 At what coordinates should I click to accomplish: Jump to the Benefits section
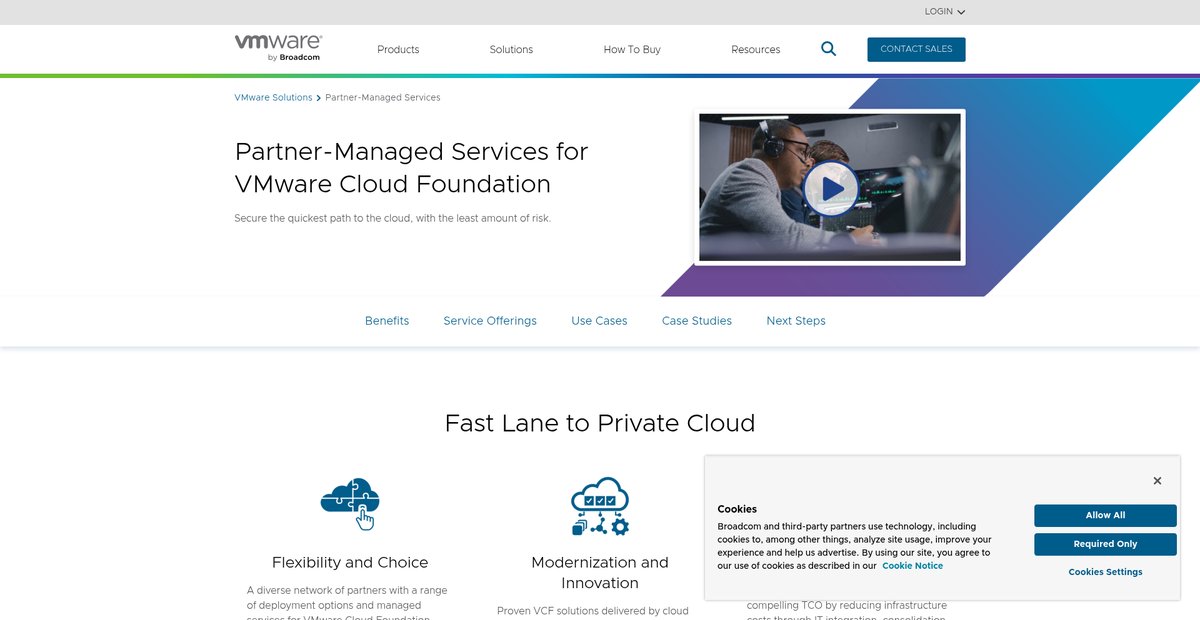(x=387, y=321)
